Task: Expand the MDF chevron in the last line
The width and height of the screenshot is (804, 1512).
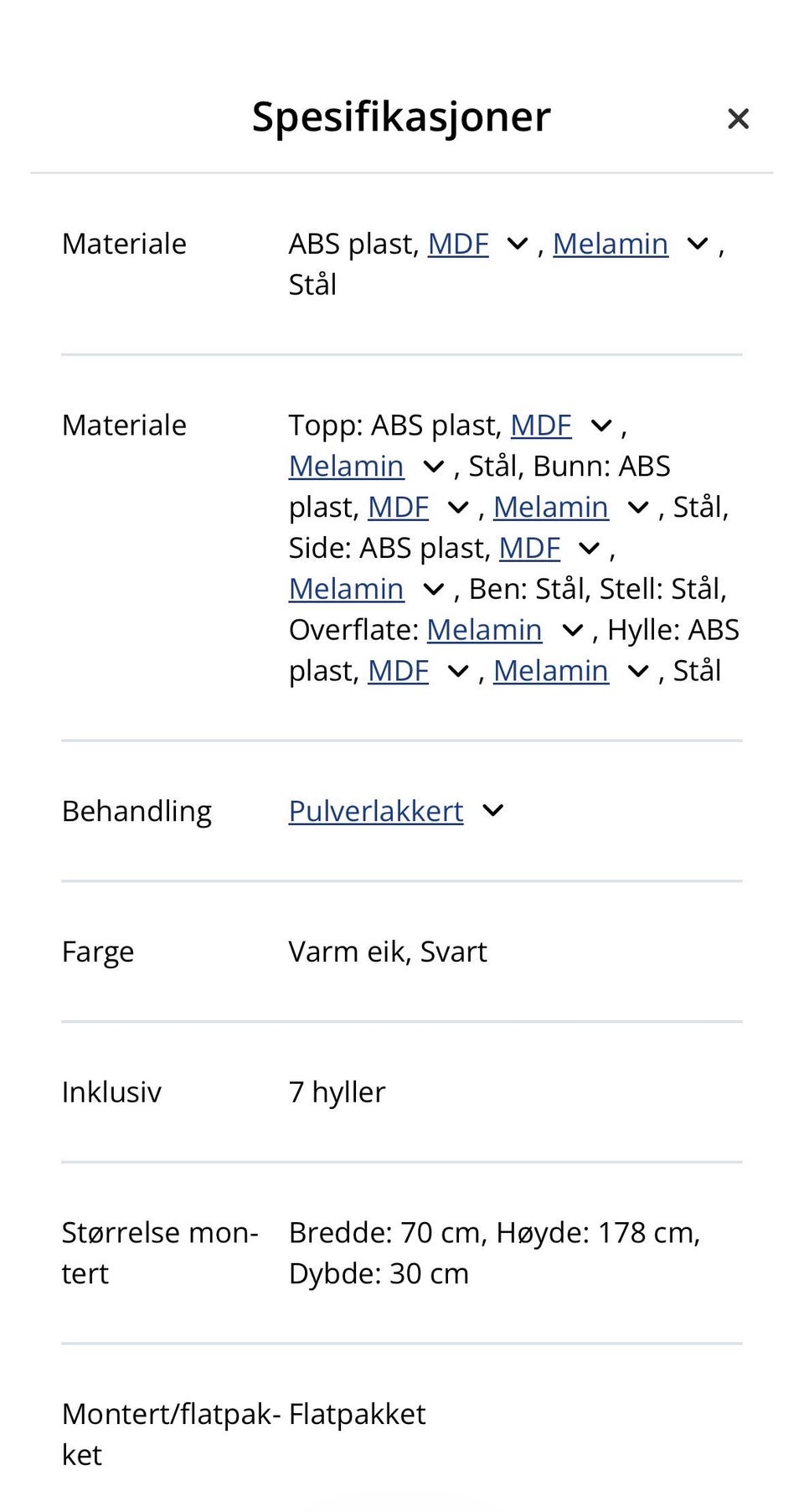Action: (457, 670)
